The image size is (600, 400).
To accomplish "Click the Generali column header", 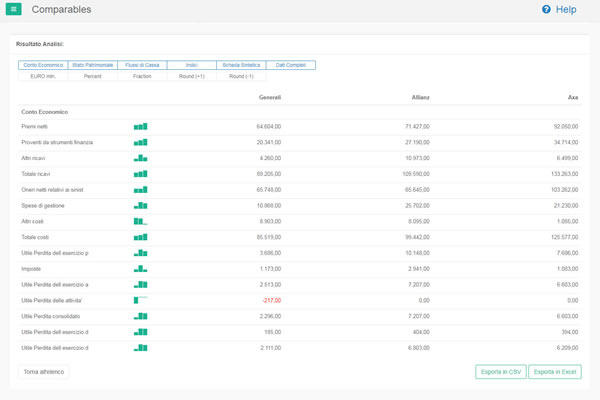I will pos(270,97).
